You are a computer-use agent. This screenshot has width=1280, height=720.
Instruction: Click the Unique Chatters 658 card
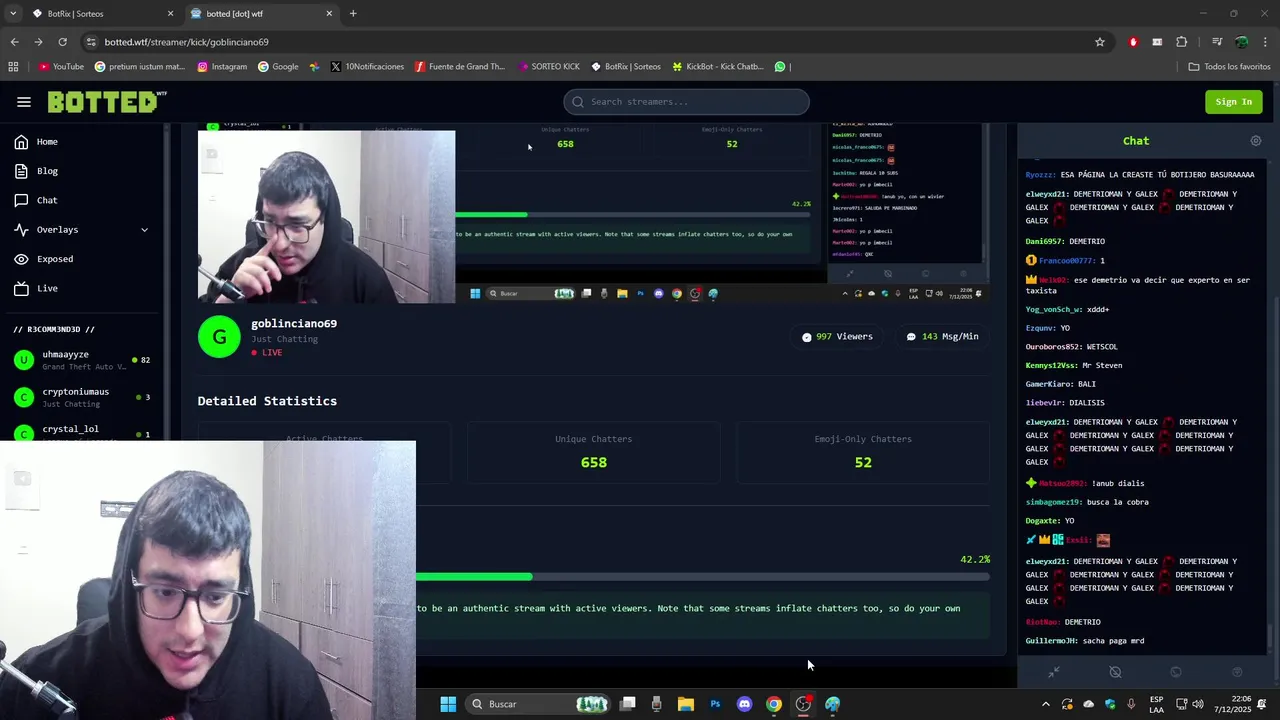coord(594,453)
